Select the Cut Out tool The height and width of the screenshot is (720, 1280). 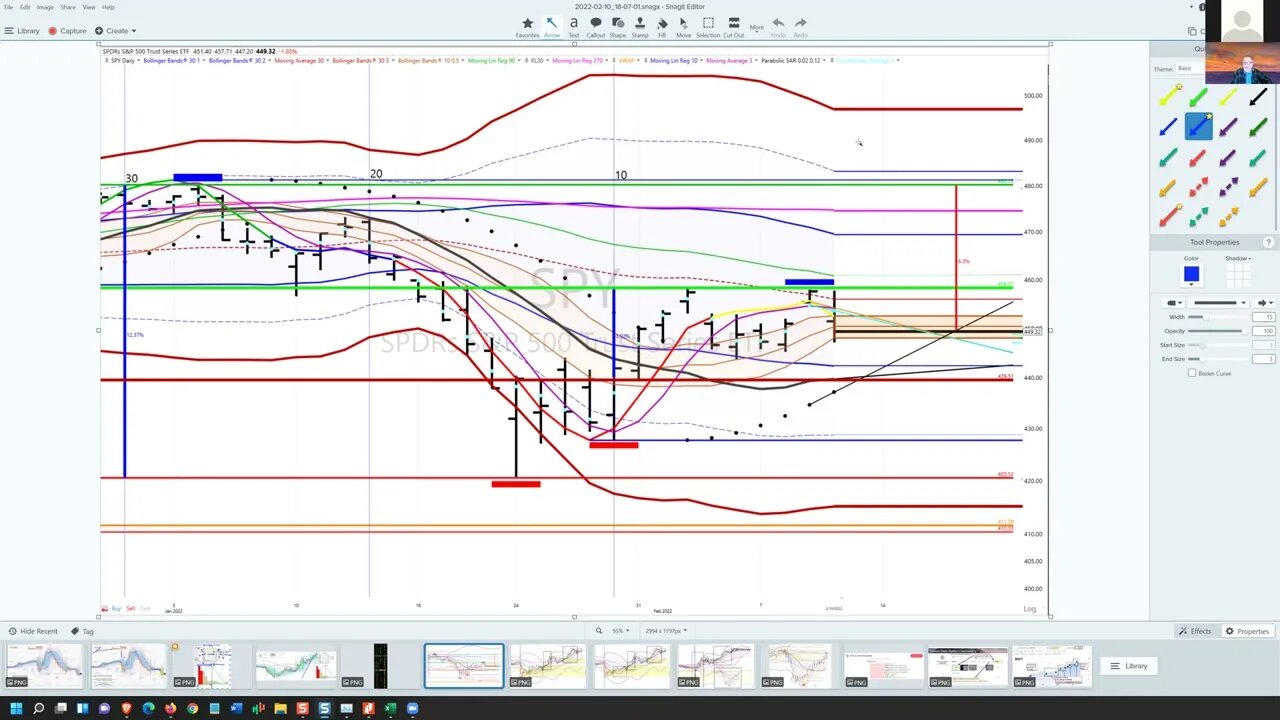coord(734,27)
